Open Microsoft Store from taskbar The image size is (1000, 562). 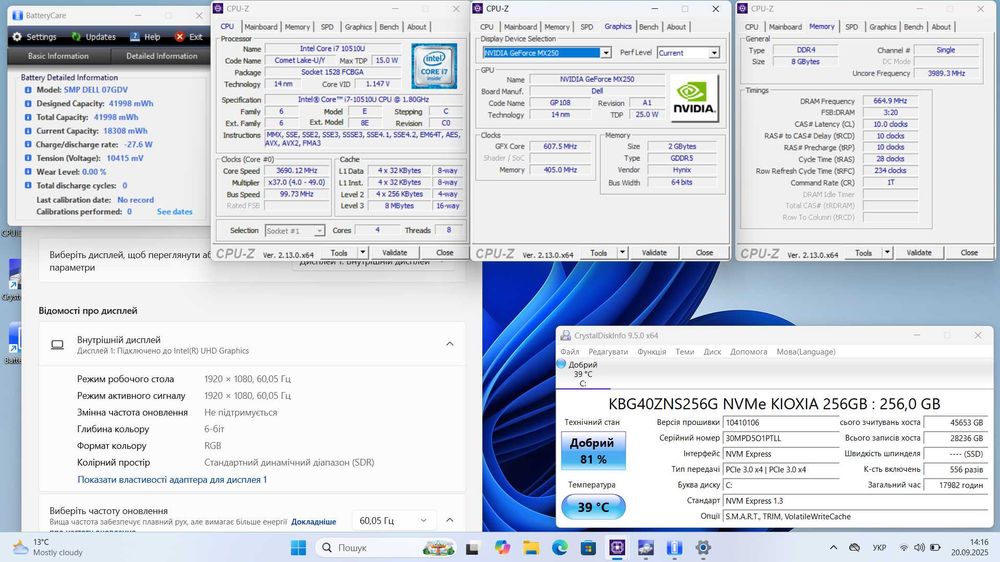tap(588, 547)
